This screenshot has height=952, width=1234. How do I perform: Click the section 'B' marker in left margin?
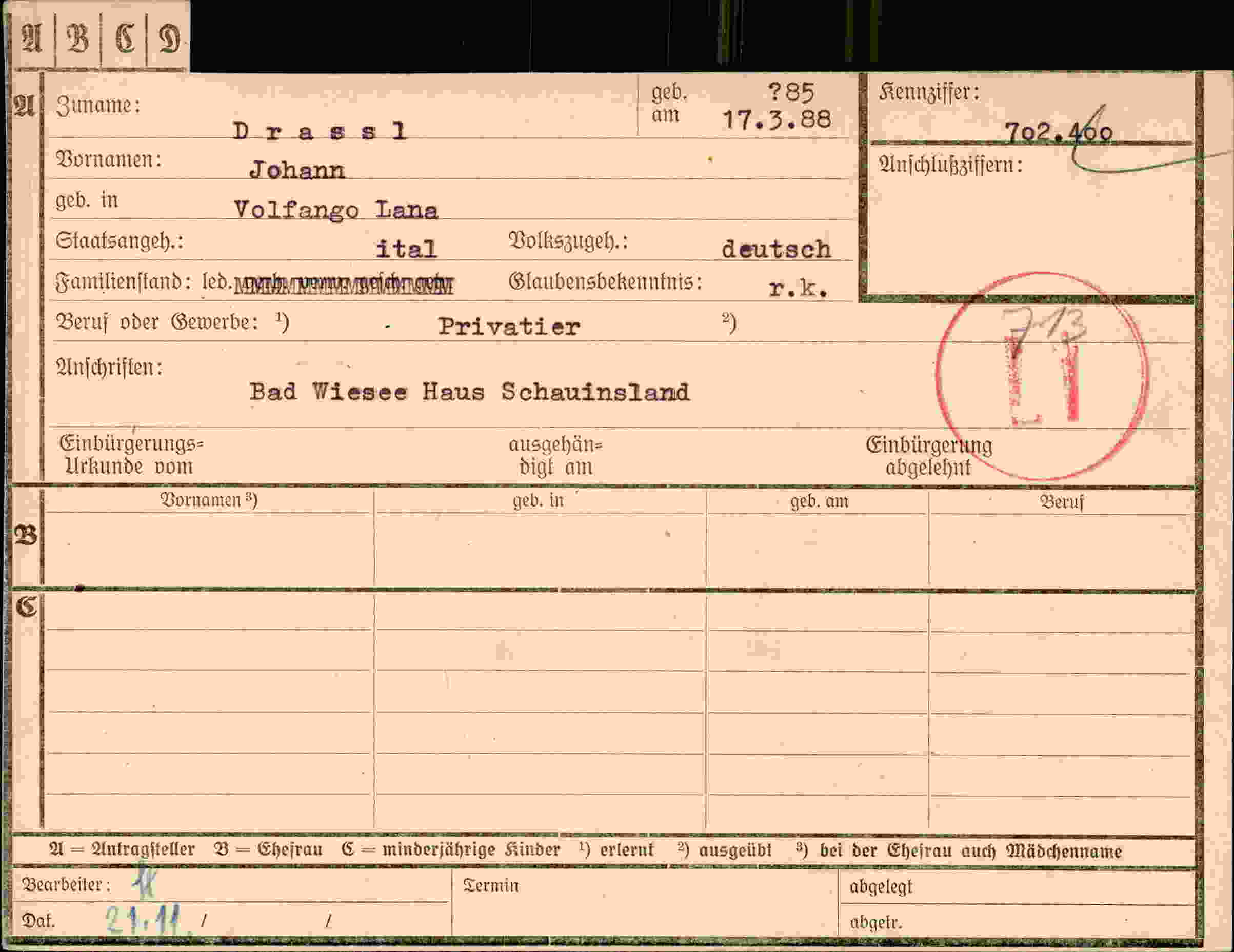pyautogui.click(x=26, y=535)
